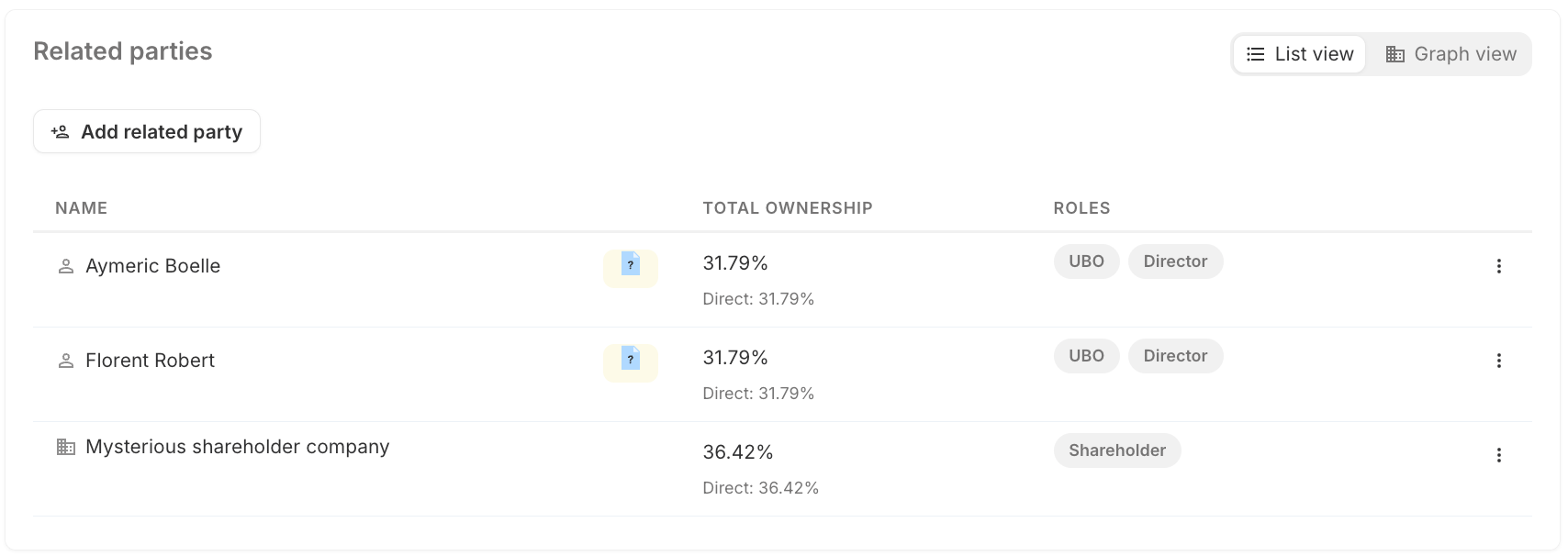
Task: Click the Name column header
Action: [81, 208]
